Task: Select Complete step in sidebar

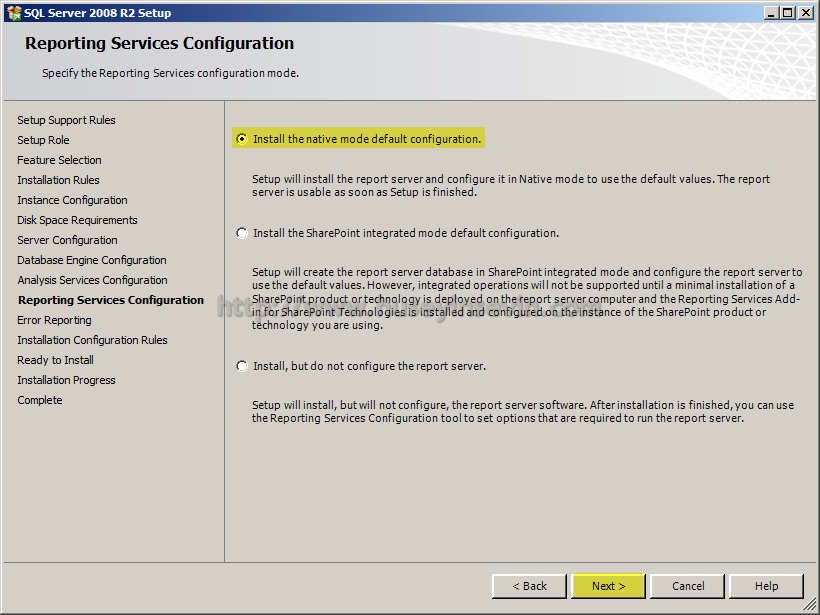Action: click(40, 400)
